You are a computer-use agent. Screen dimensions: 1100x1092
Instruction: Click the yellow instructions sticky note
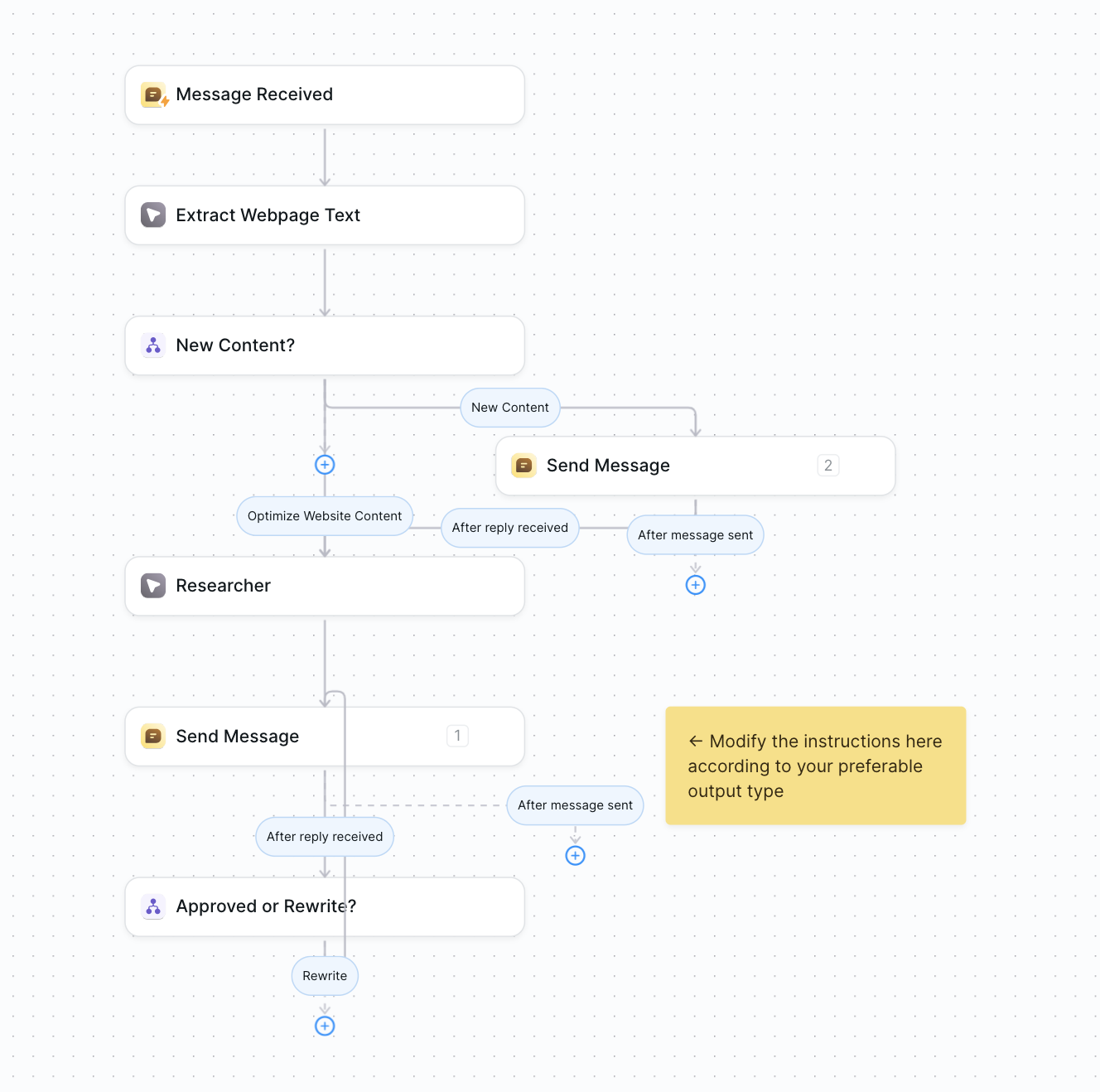[x=815, y=766]
